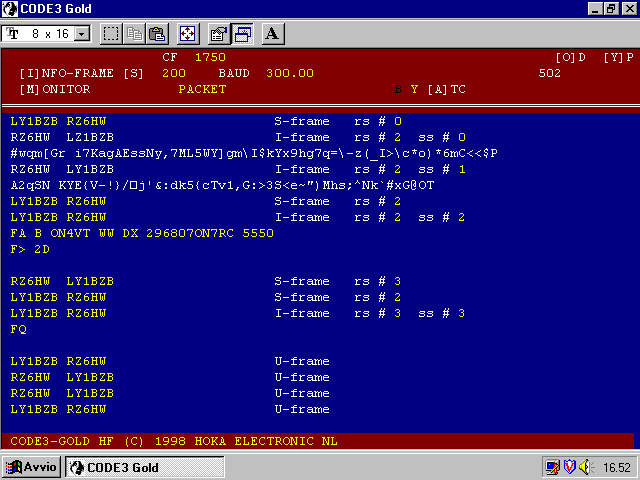This screenshot has height=480, width=640.
Task: Toggle full screen mode icon
Action: [x=187, y=34]
